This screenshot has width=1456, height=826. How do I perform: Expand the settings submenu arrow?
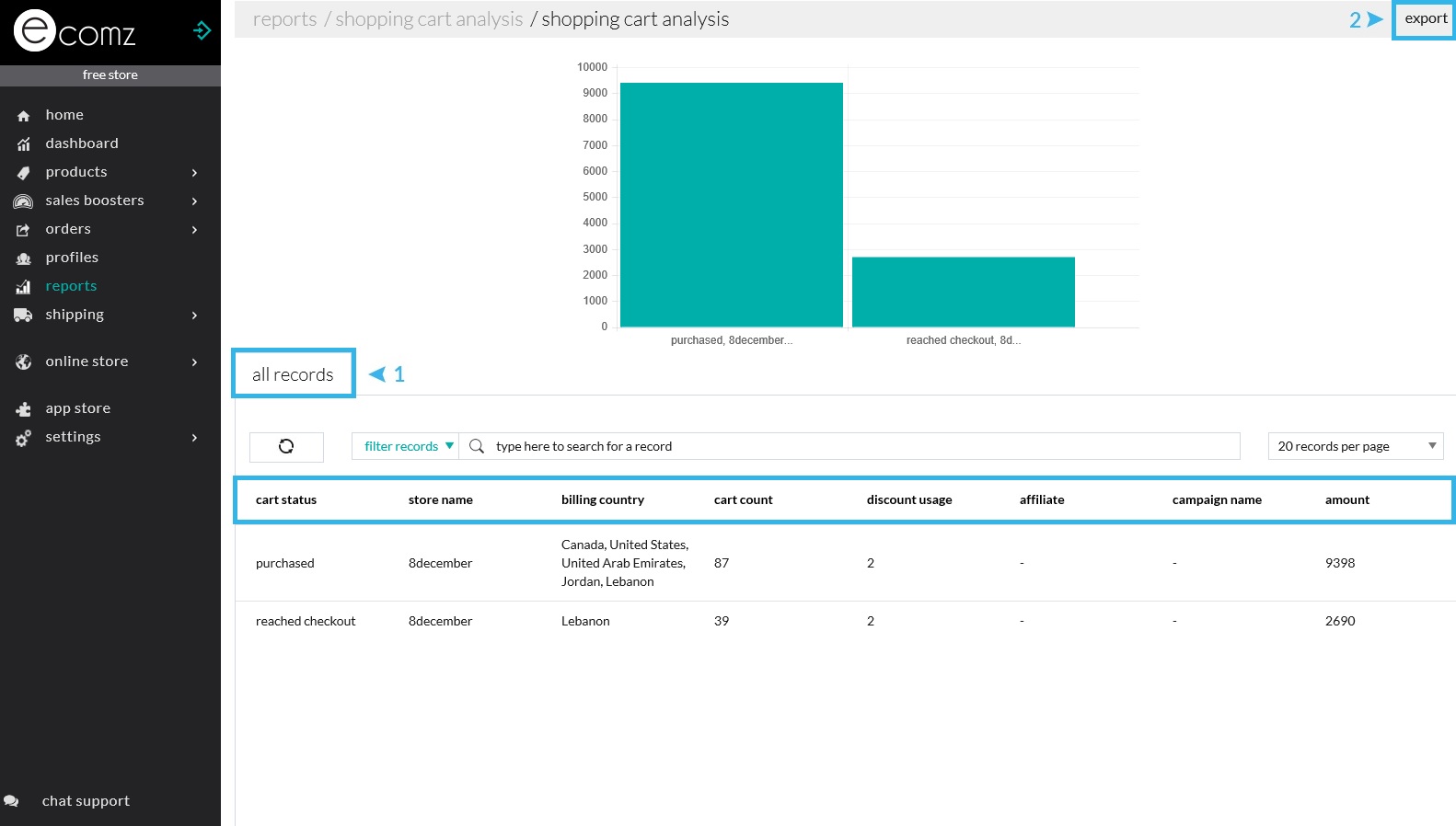tap(194, 438)
